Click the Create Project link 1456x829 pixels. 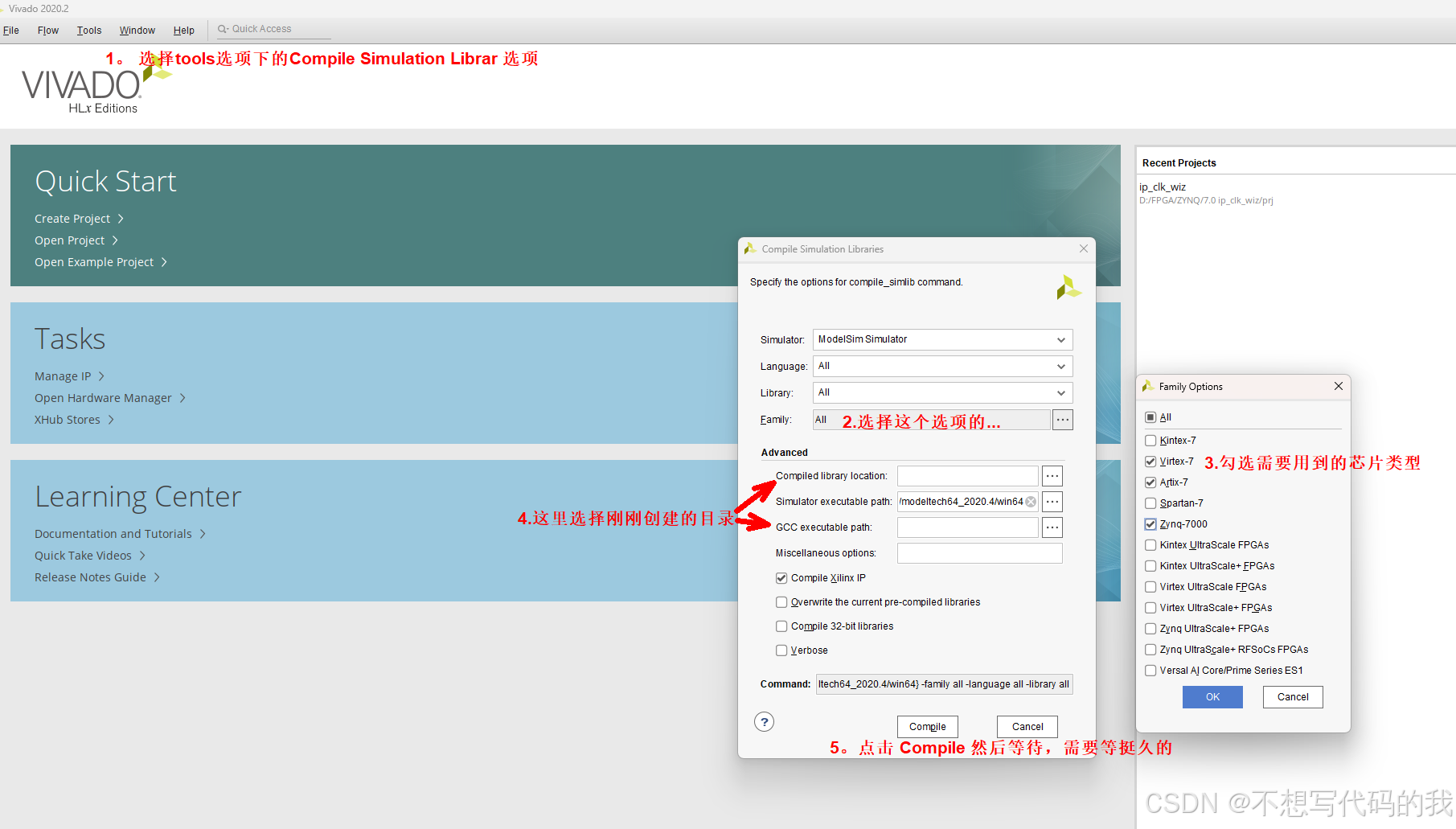point(79,219)
